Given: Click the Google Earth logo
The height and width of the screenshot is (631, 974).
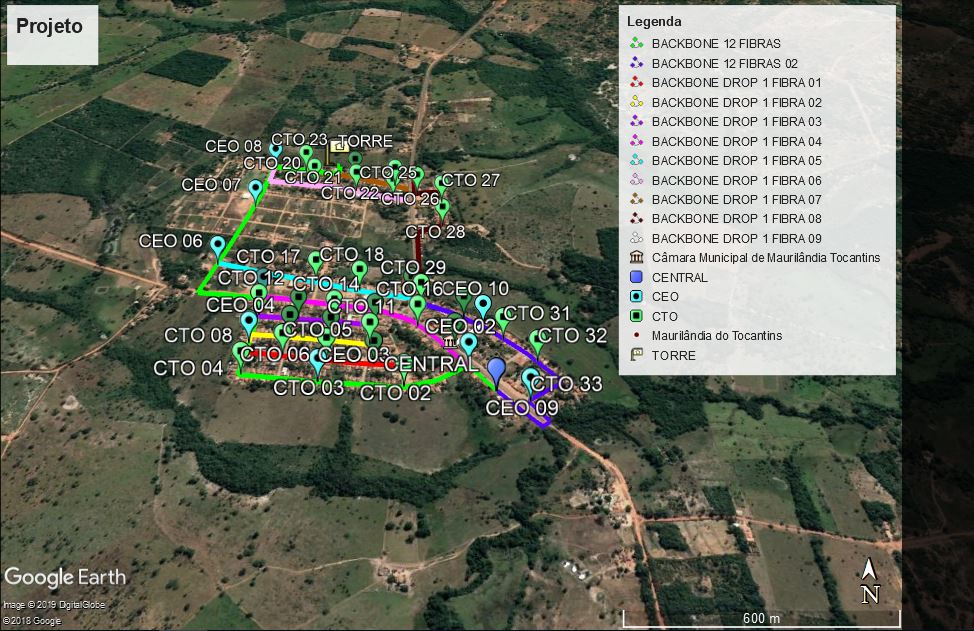Looking at the screenshot, I should [65, 576].
